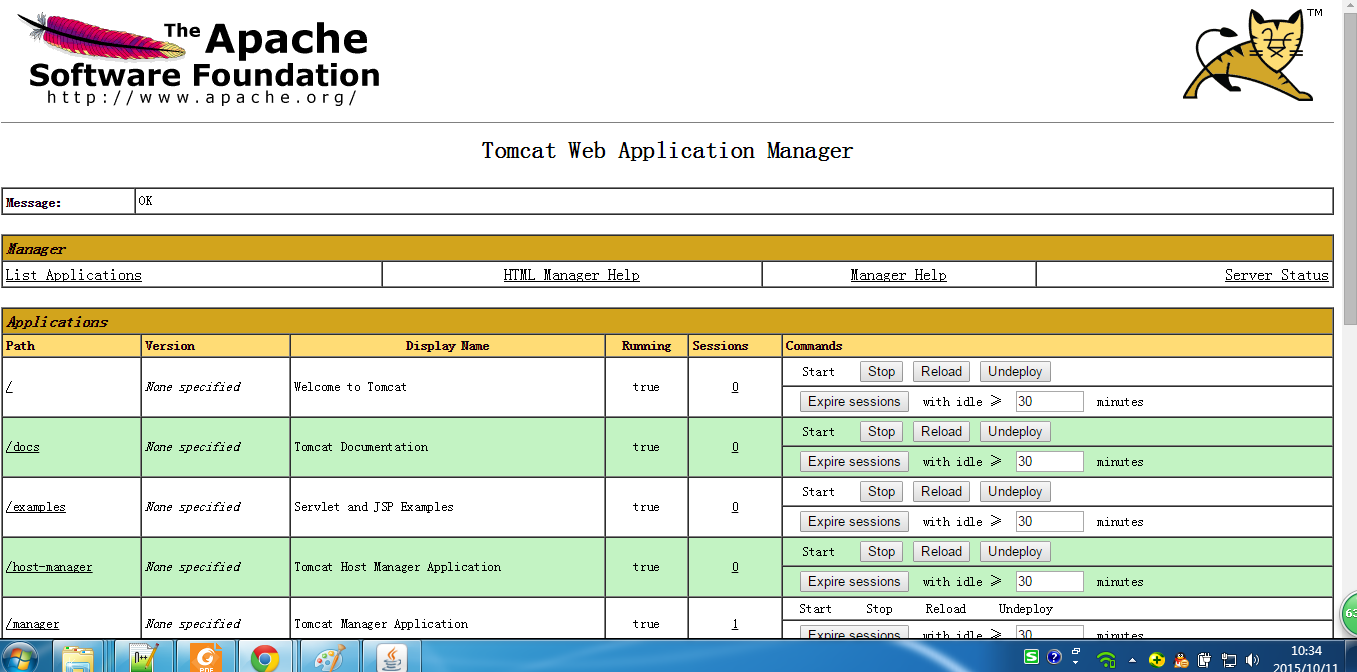Reload the Welcome to Tomcat application

941,371
